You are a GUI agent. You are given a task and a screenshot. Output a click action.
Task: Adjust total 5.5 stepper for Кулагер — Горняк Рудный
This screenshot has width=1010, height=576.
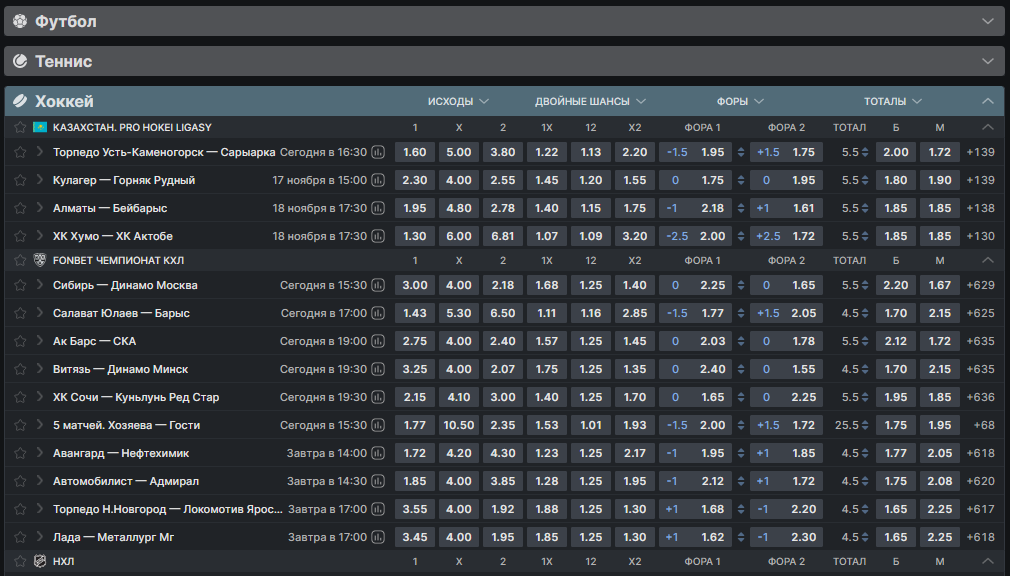(x=865, y=180)
